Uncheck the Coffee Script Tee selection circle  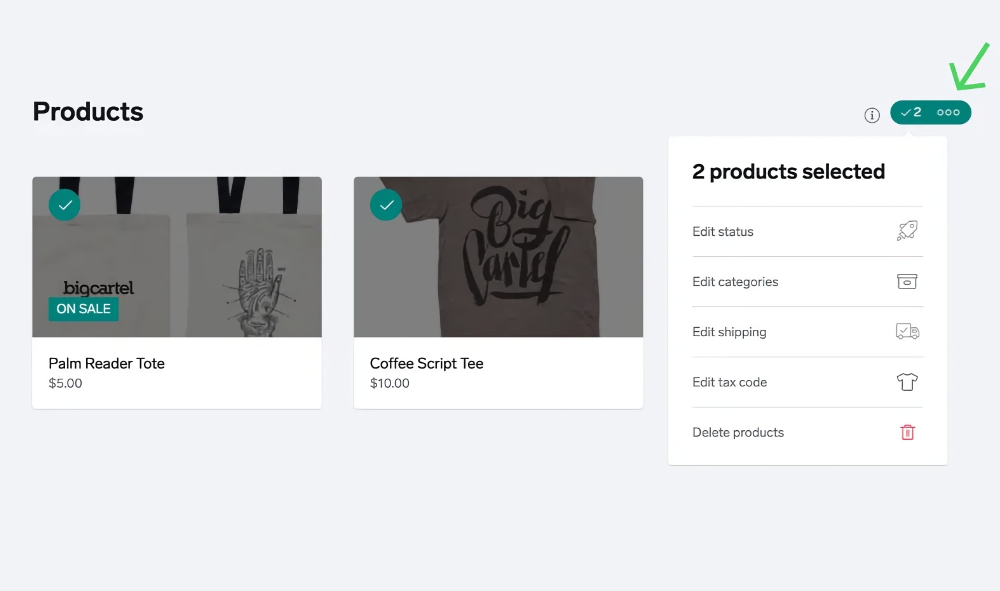(x=386, y=205)
